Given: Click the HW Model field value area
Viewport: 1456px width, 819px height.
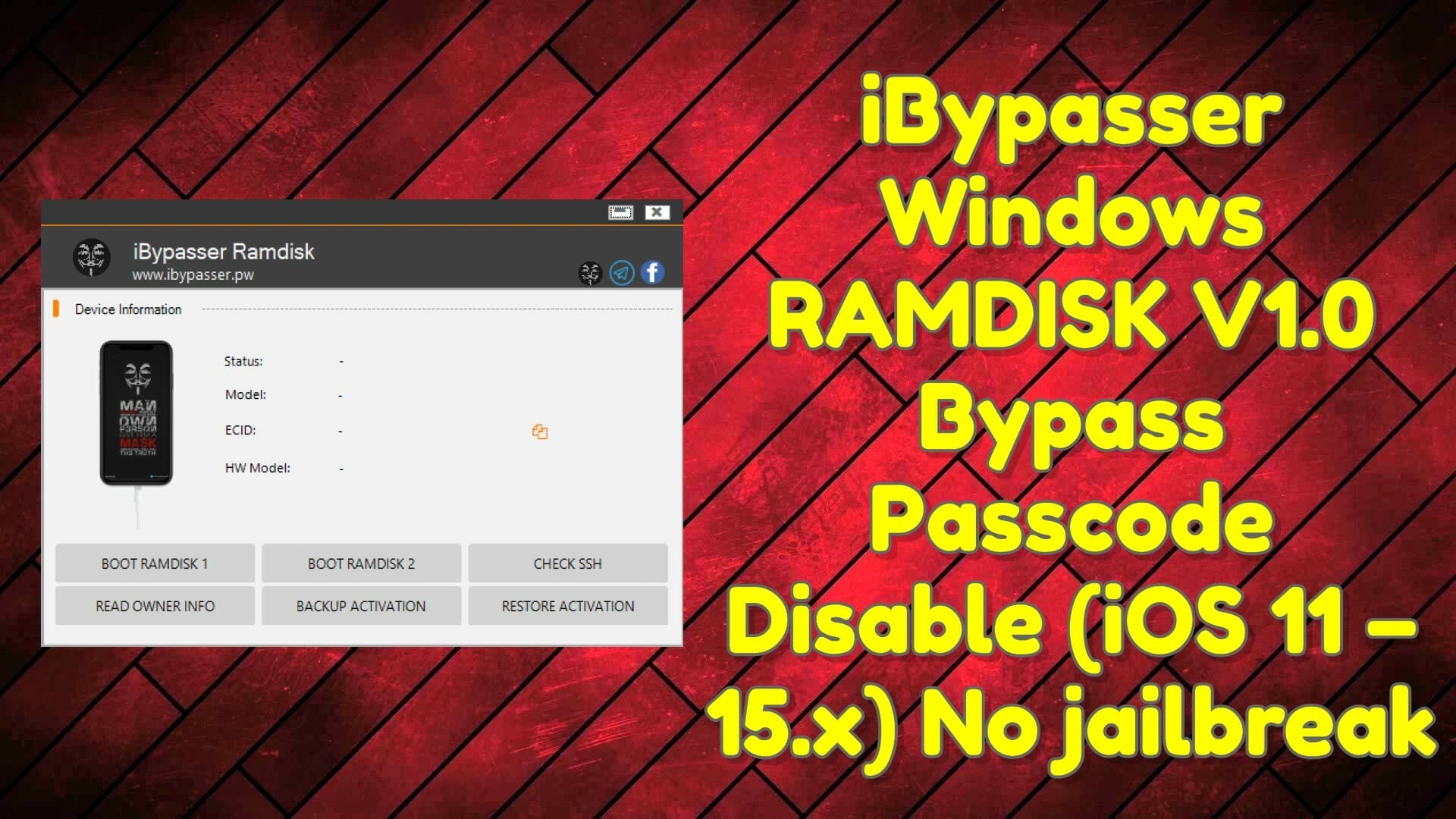Looking at the screenshot, I should (x=341, y=467).
